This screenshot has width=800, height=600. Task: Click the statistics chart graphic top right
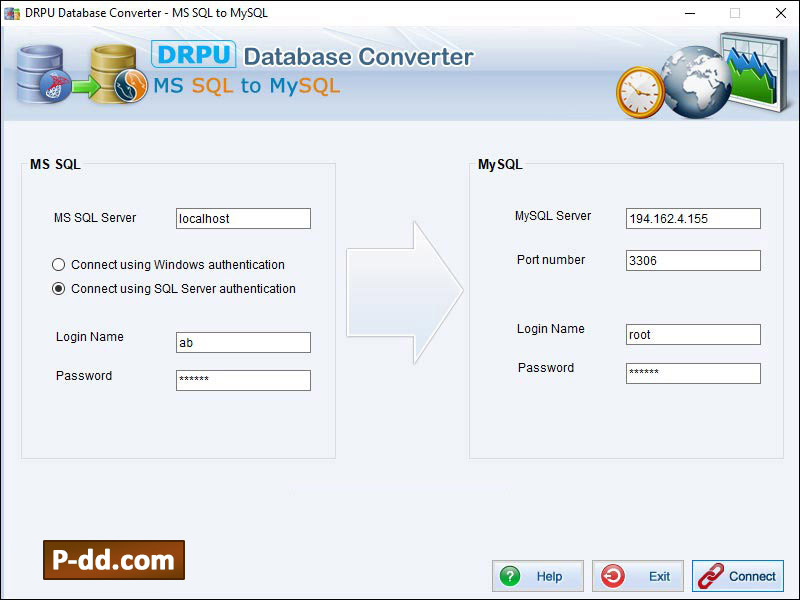[x=755, y=70]
